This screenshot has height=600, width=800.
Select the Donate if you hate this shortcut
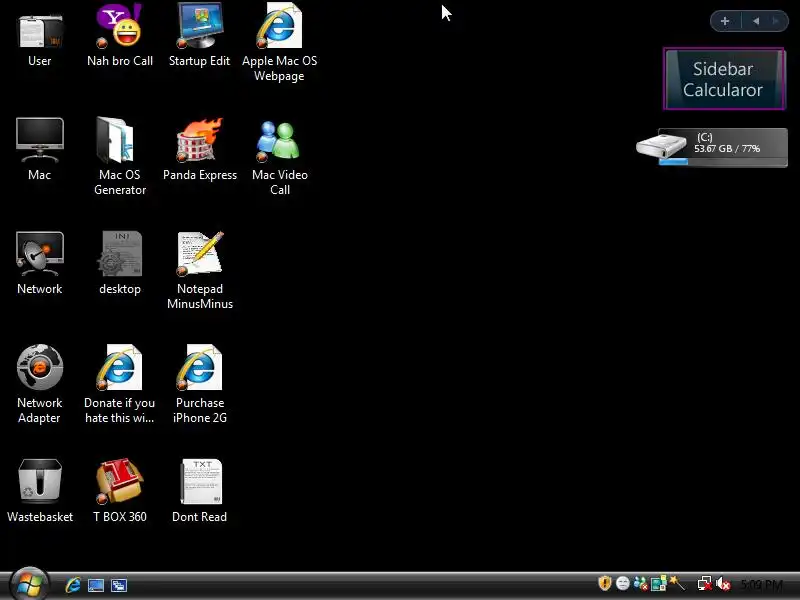pyautogui.click(x=119, y=385)
